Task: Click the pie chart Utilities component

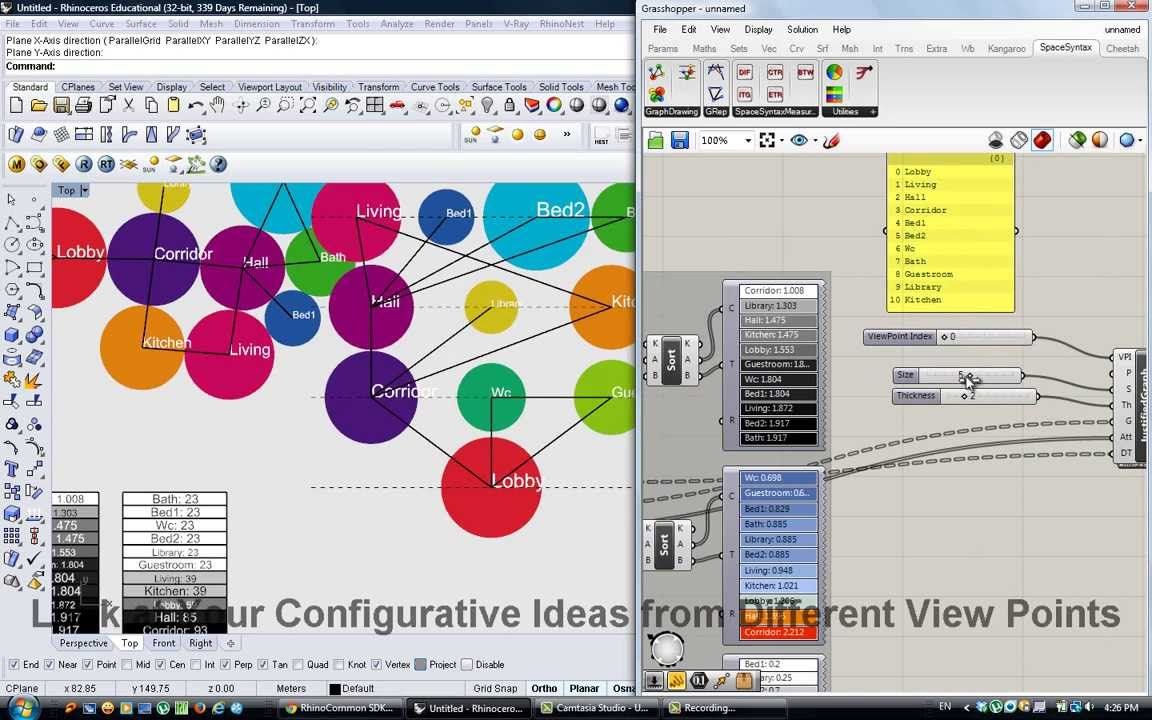Action: pyautogui.click(x=835, y=72)
